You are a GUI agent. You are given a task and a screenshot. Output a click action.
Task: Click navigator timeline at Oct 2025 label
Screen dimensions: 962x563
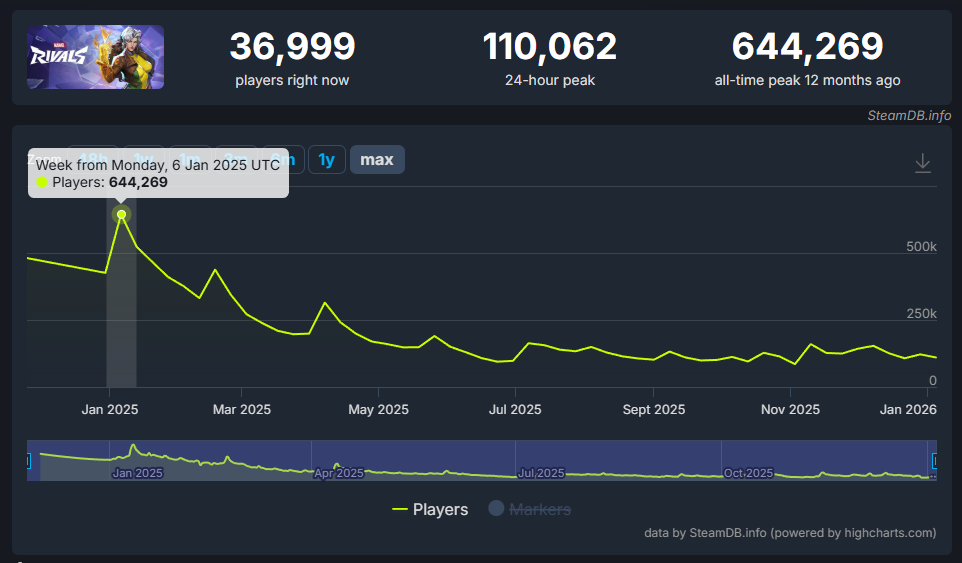tap(747, 473)
